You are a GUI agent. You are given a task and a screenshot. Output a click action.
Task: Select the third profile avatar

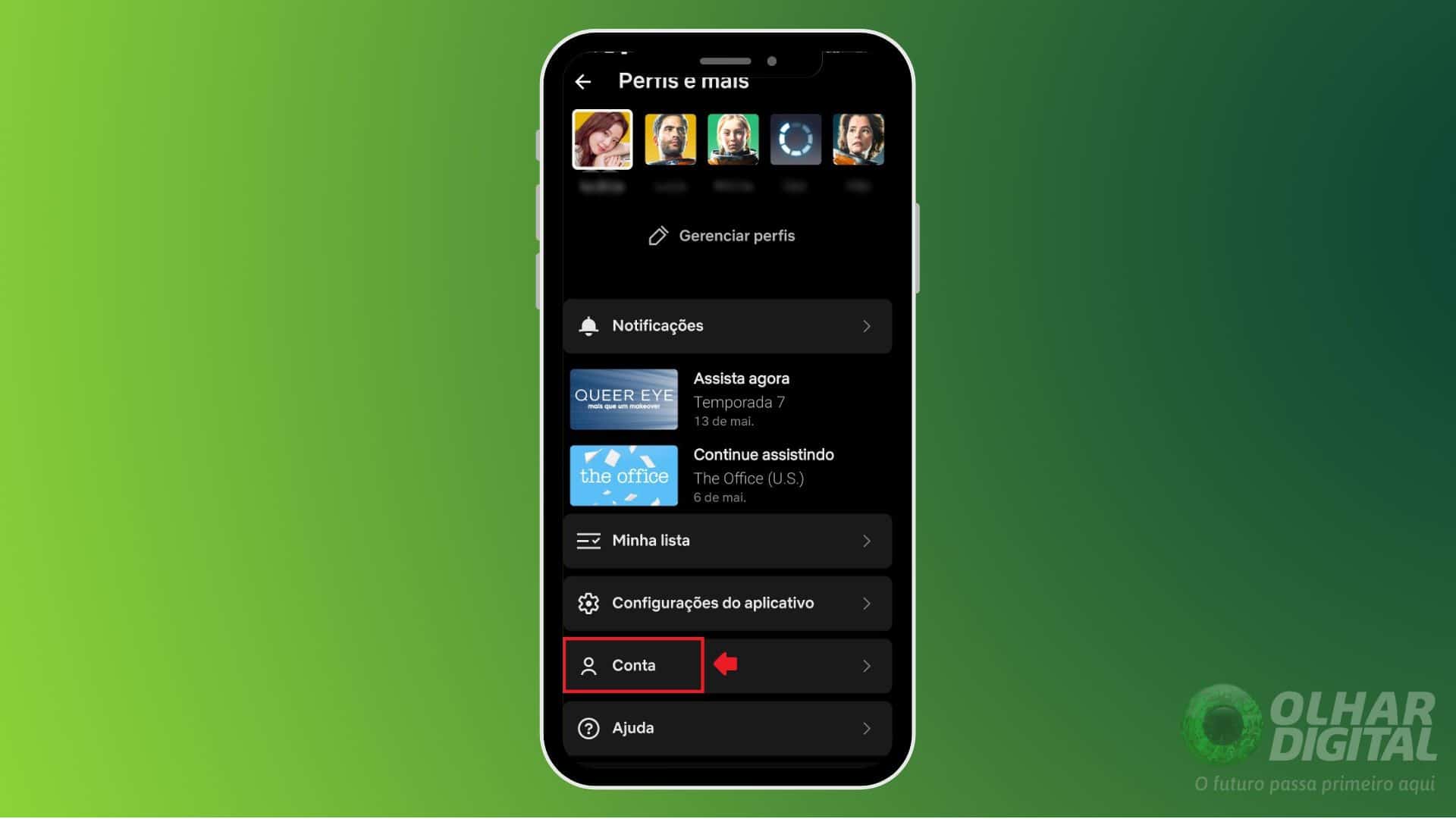tap(733, 140)
